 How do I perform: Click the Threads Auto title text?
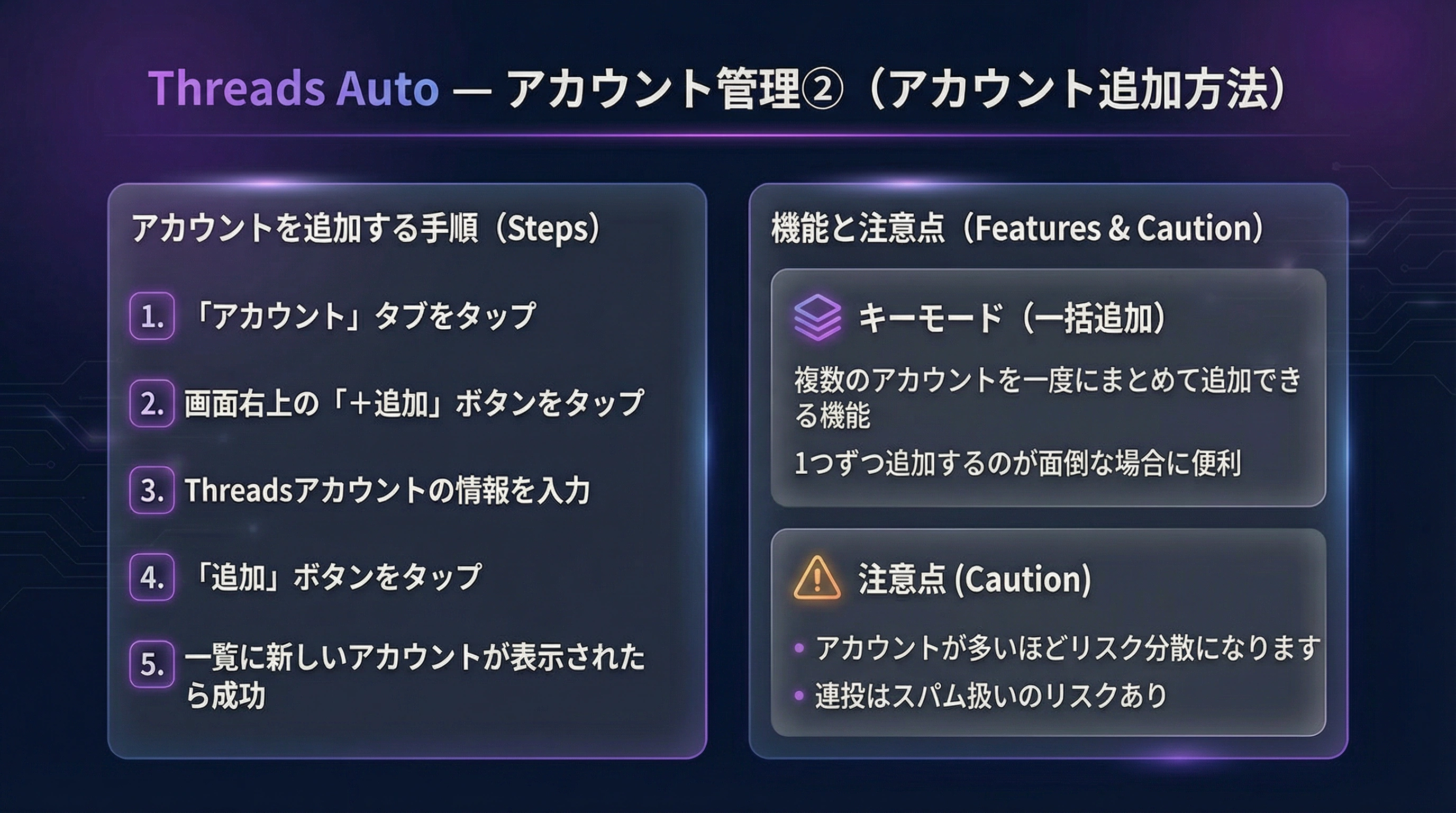[293, 89]
